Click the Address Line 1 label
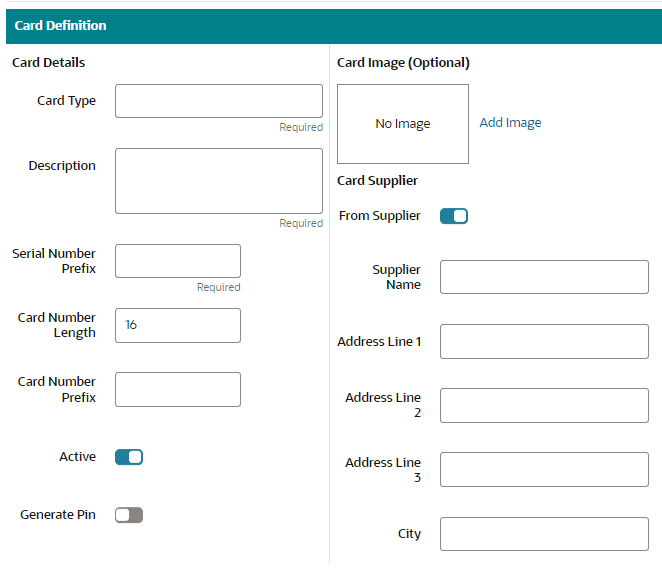 379,341
